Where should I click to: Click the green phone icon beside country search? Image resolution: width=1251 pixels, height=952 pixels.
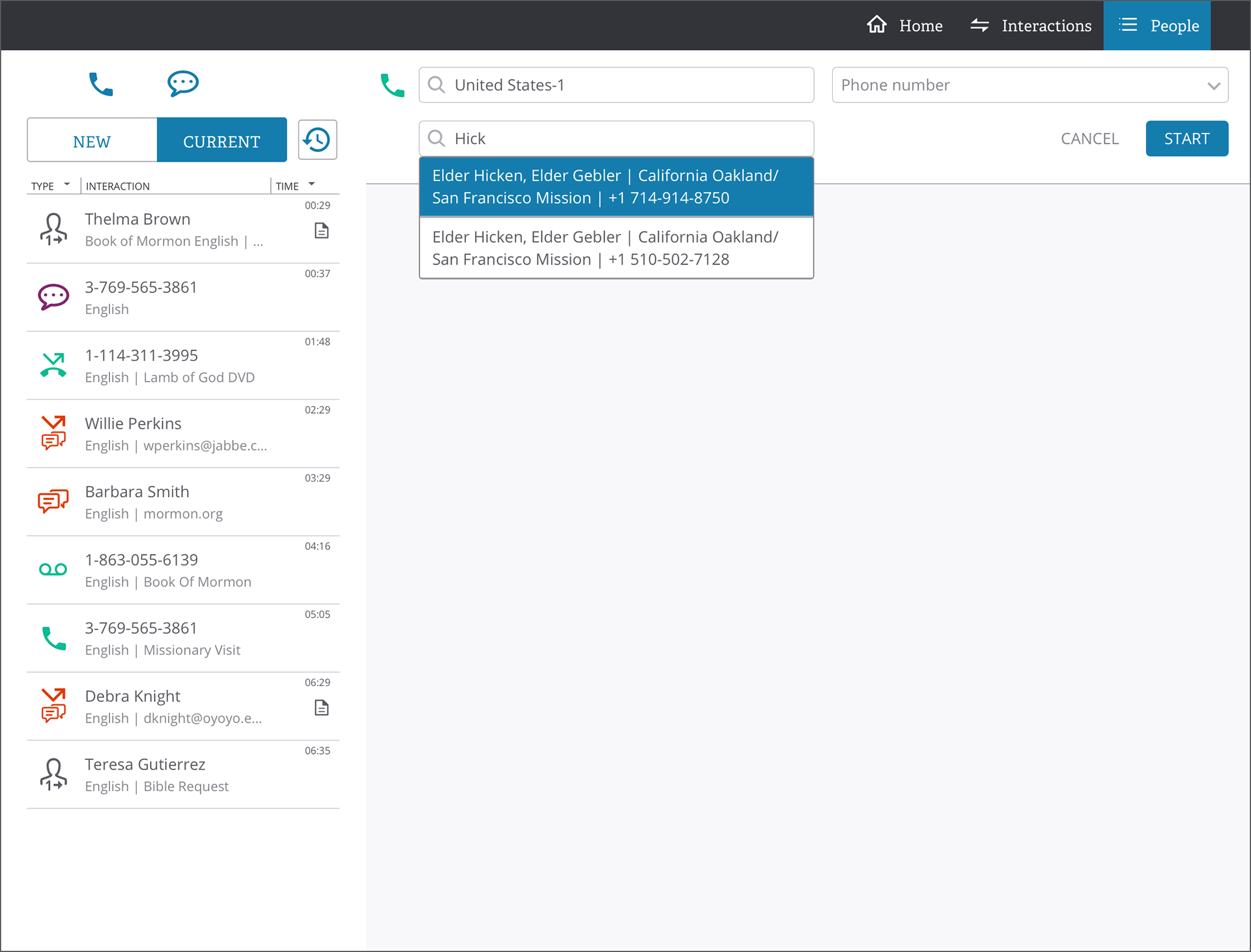click(x=392, y=85)
